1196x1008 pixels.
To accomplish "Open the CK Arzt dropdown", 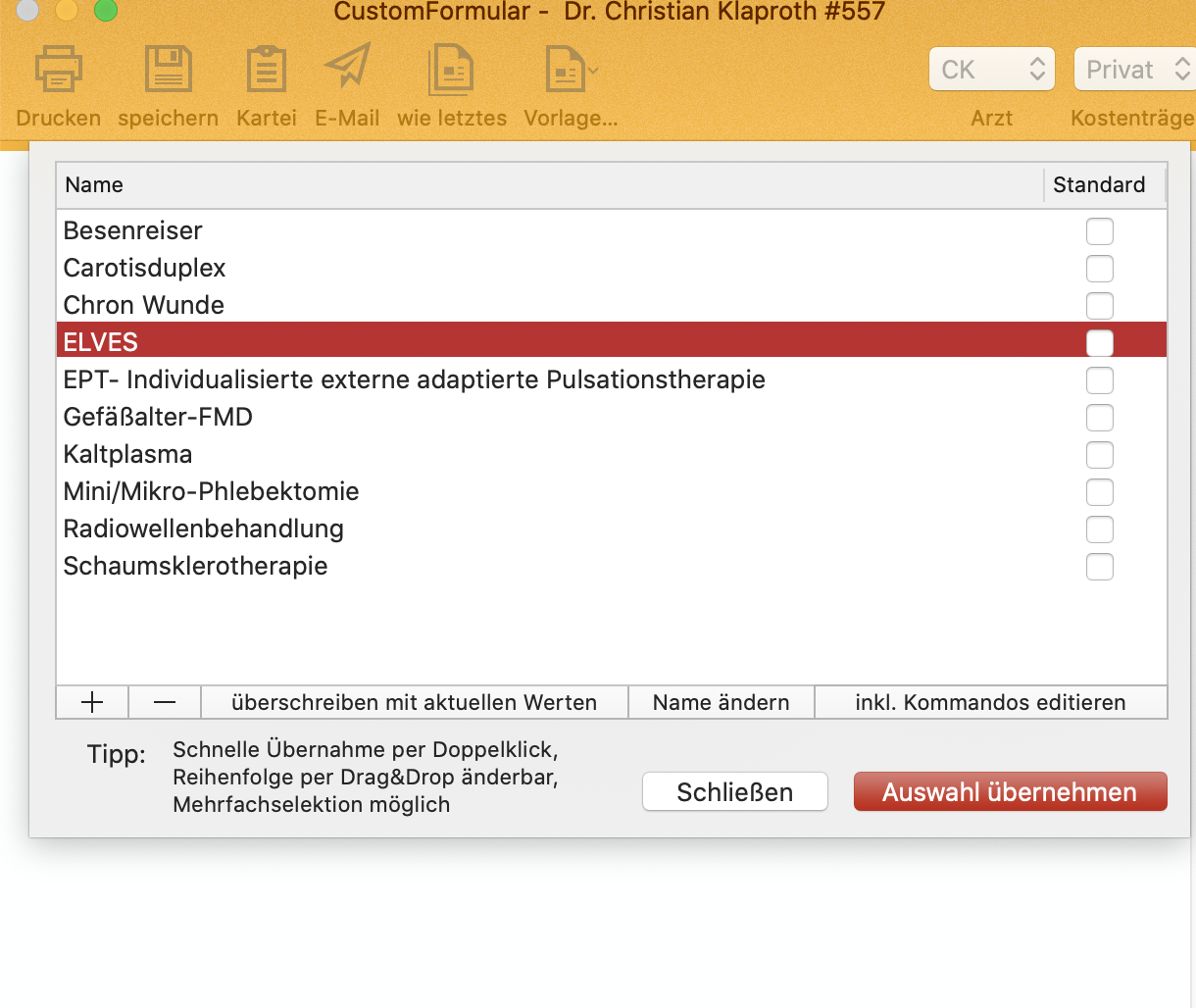I will 992,70.
